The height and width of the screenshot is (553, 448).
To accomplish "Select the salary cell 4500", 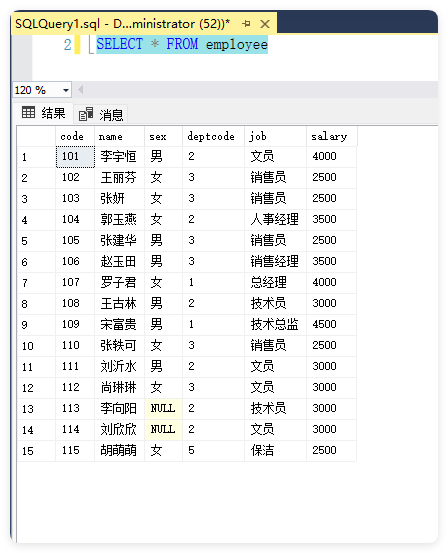I will 331,324.
